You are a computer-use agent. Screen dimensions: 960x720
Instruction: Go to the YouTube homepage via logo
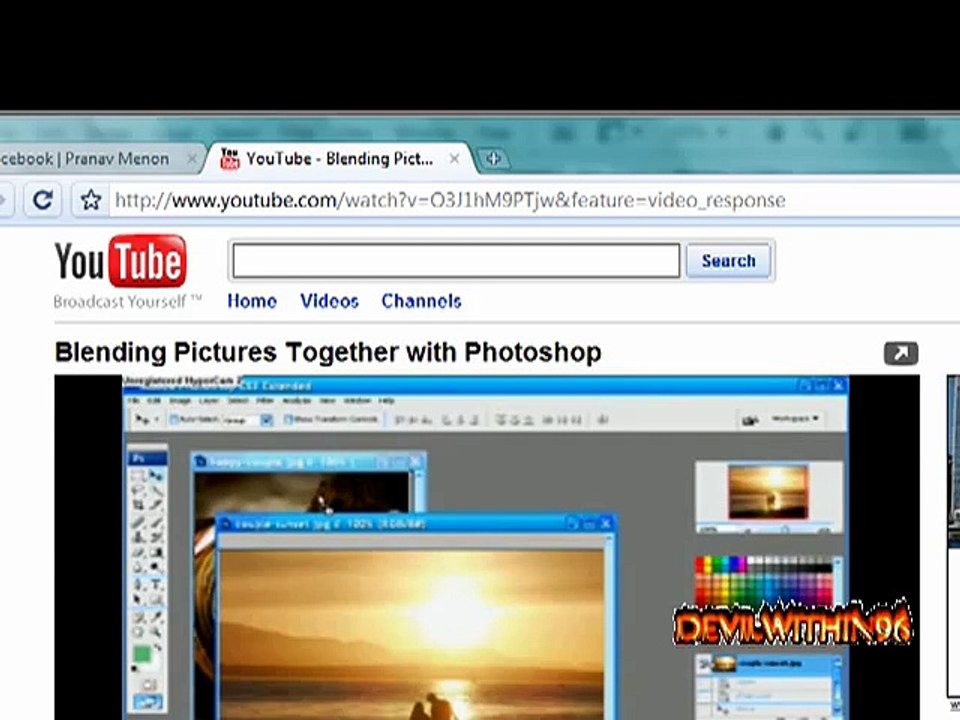(121, 261)
